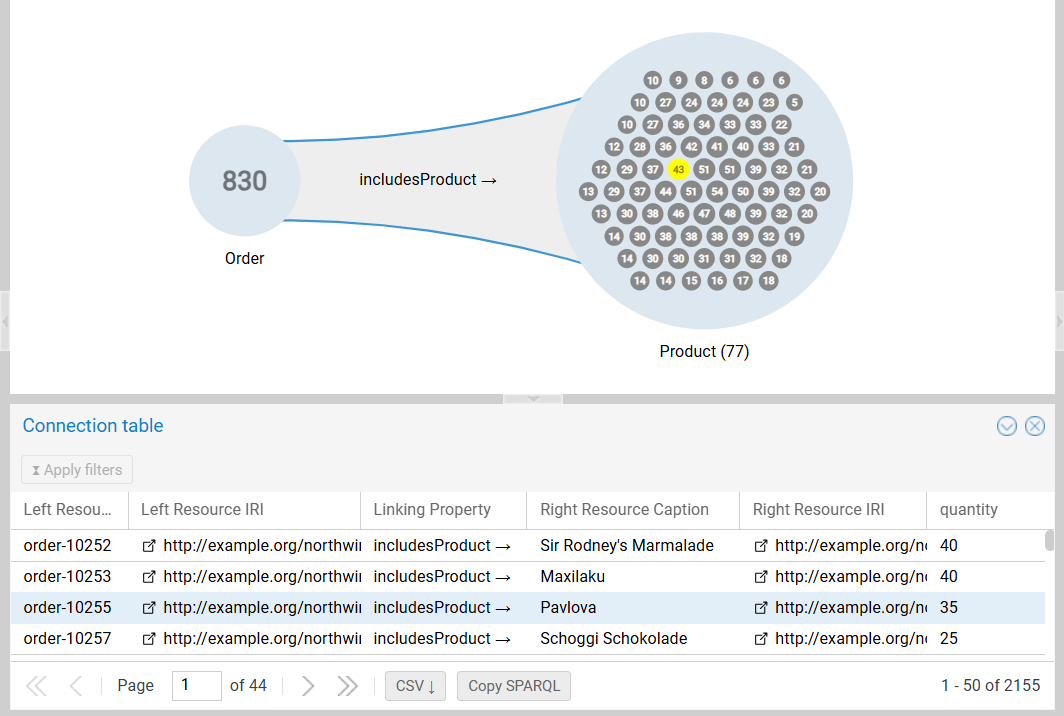Expand the left side panel handle
The height and width of the screenshot is (716, 1064).
pos(5,321)
